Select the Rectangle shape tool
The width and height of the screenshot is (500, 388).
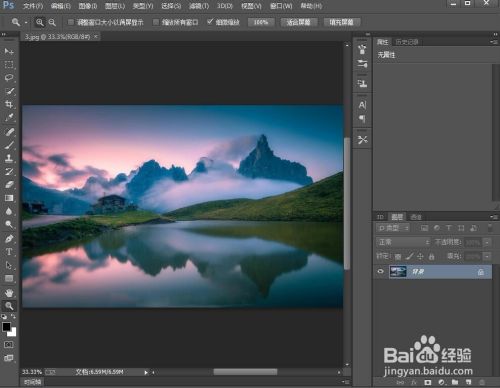pyautogui.click(x=9, y=278)
